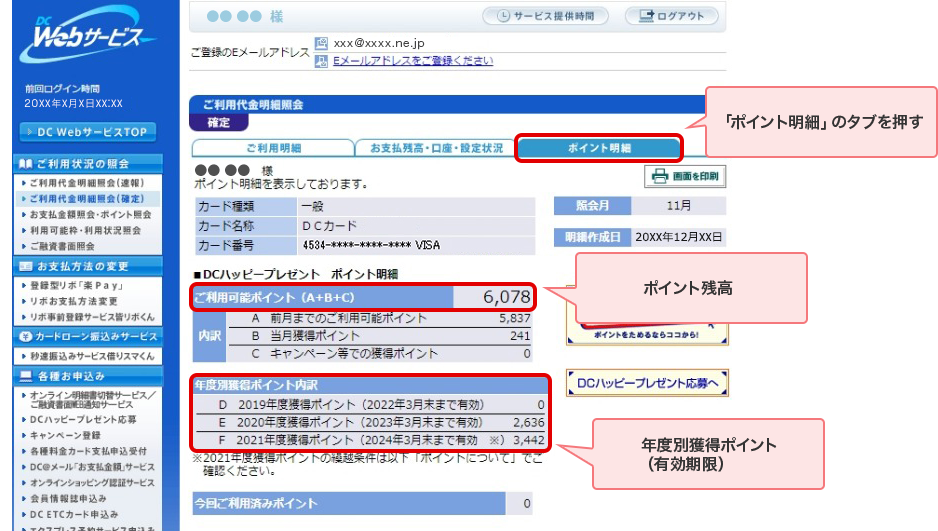
Task: Switch to the ポイント明細 tab
Action: [x=599, y=148]
